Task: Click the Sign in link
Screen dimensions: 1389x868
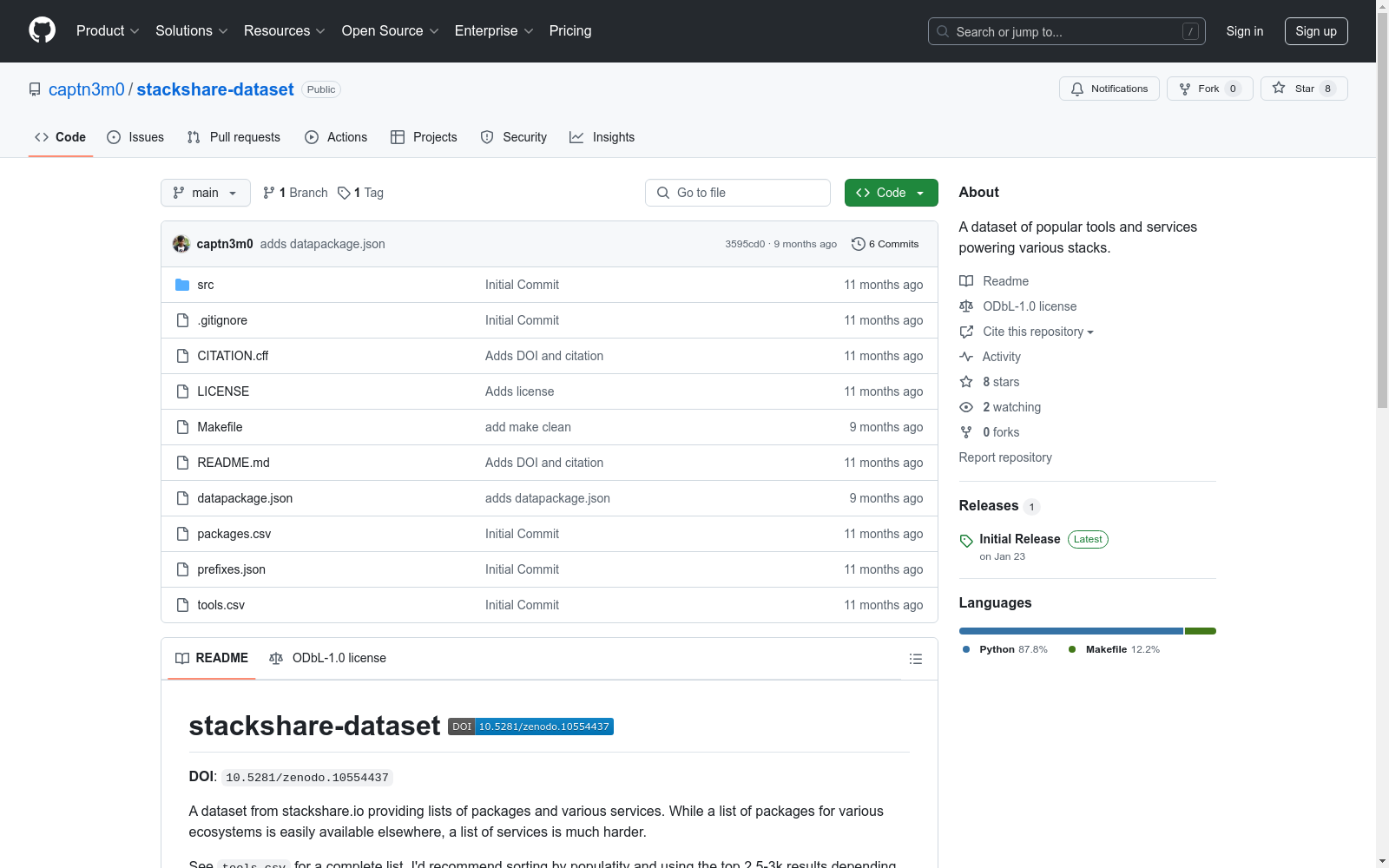Action: coord(1245,31)
